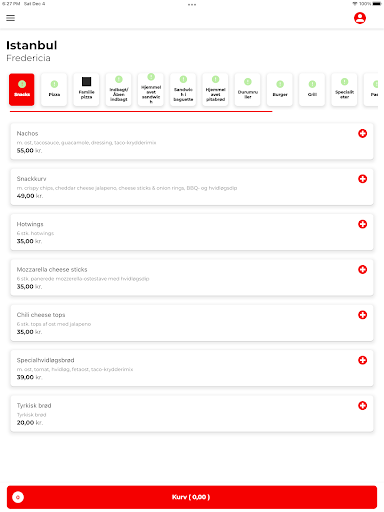Screen dimensions: 384x512
Task: Open the hamburger menu
Action: 10,18
